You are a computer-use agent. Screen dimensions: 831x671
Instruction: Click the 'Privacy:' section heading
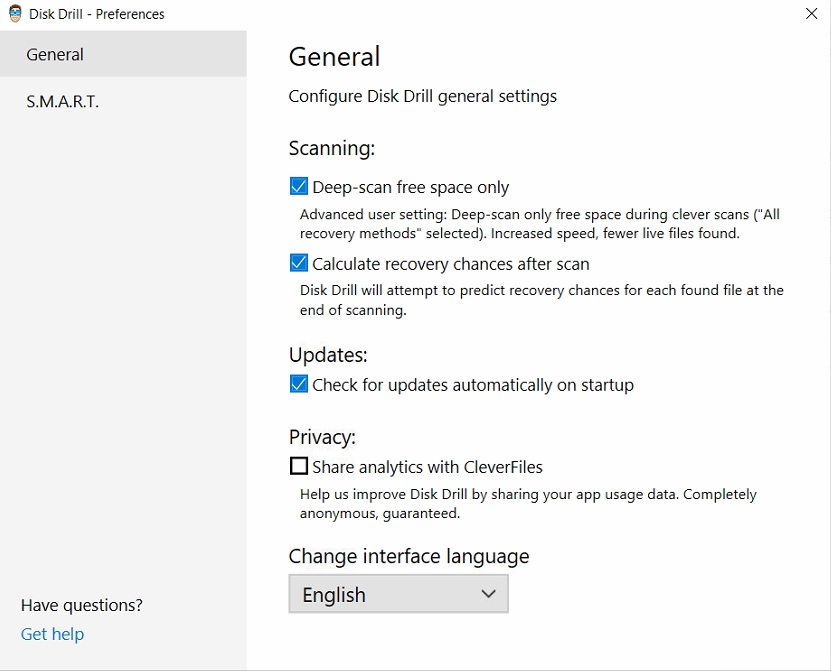click(x=322, y=437)
